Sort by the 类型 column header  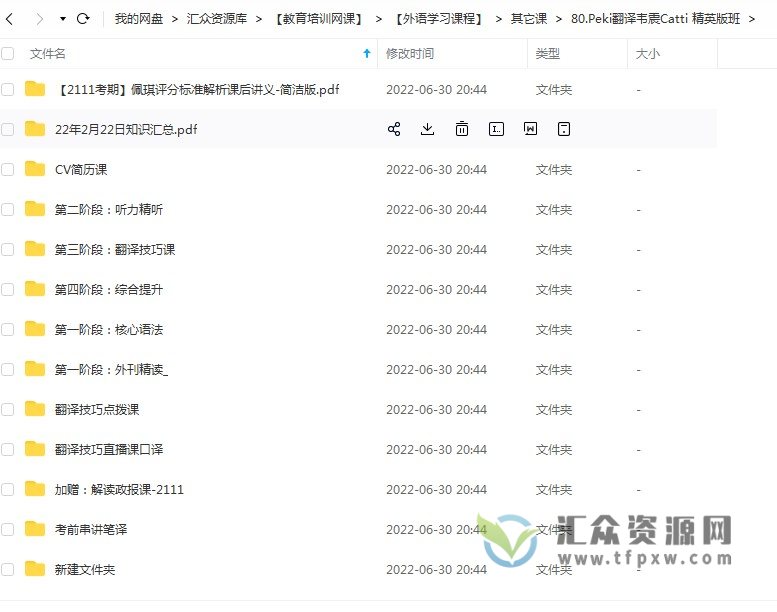pyautogui.click(x=548, y=54)
